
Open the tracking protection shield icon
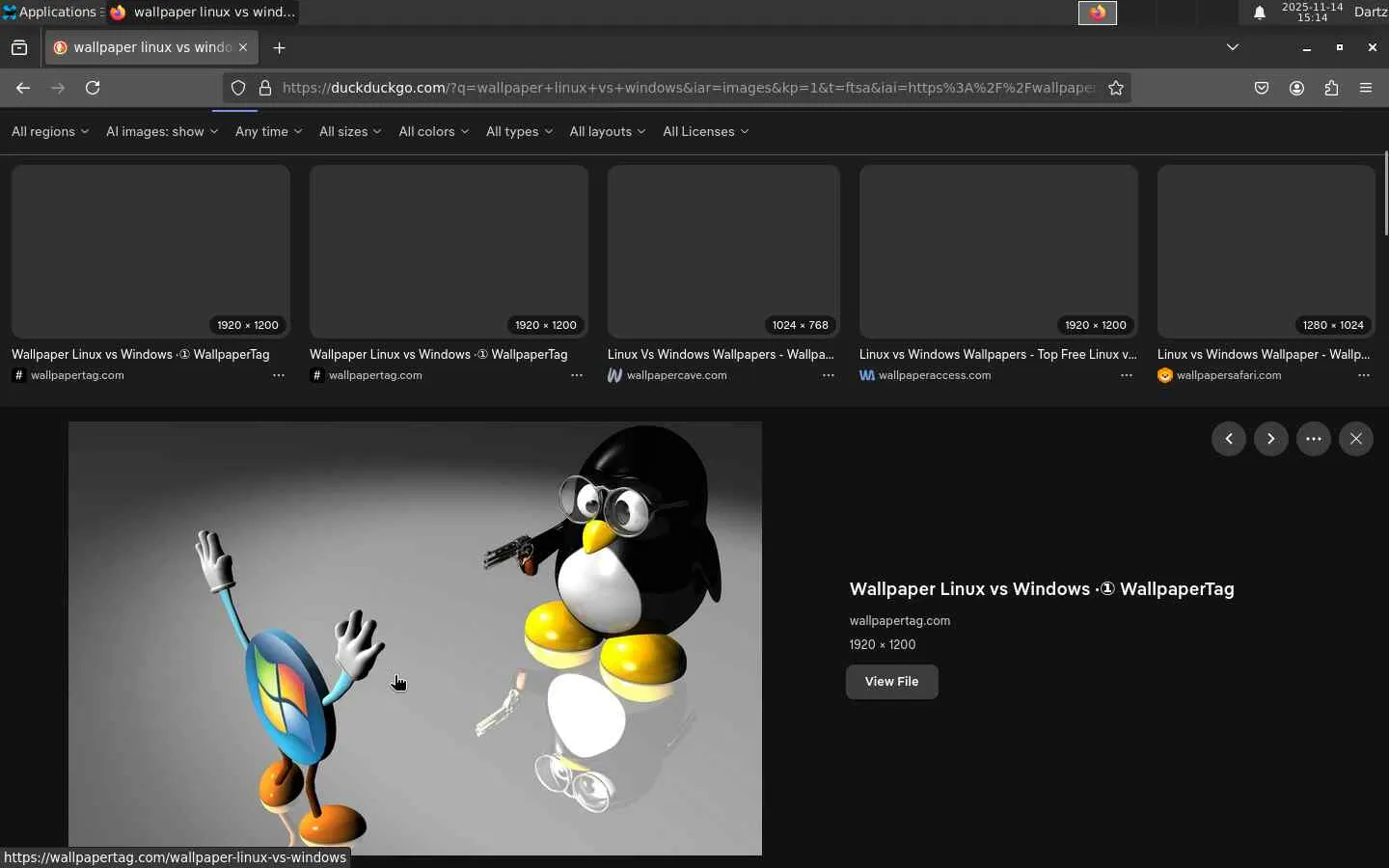tap(238, 88)
